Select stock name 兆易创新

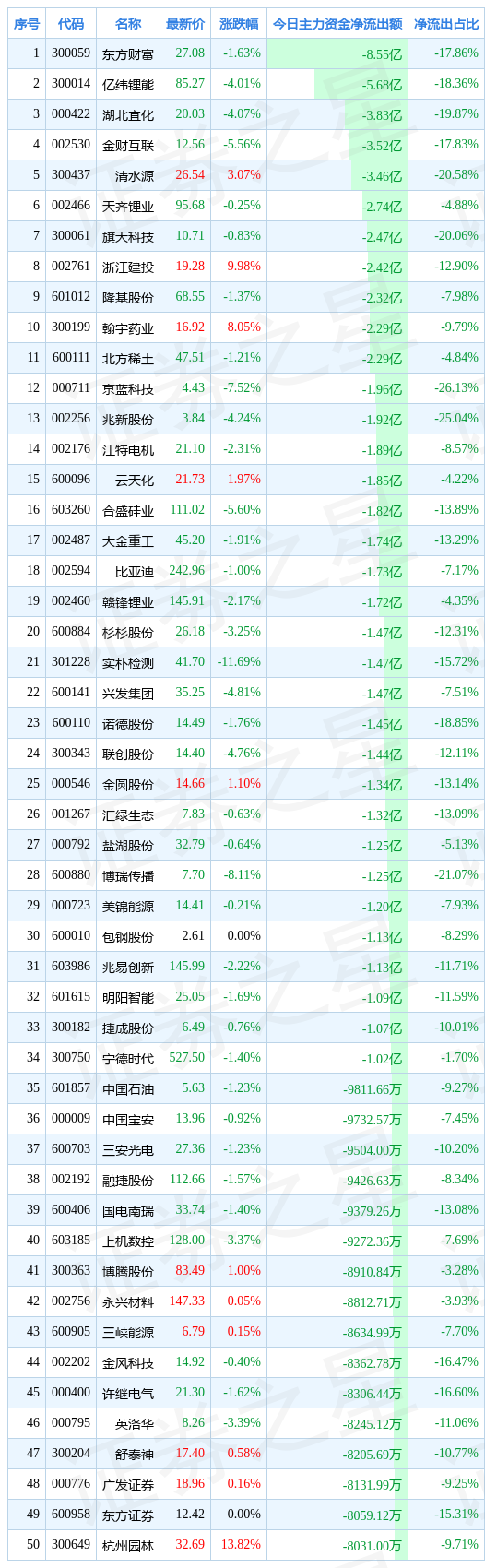tap(128, 968)
